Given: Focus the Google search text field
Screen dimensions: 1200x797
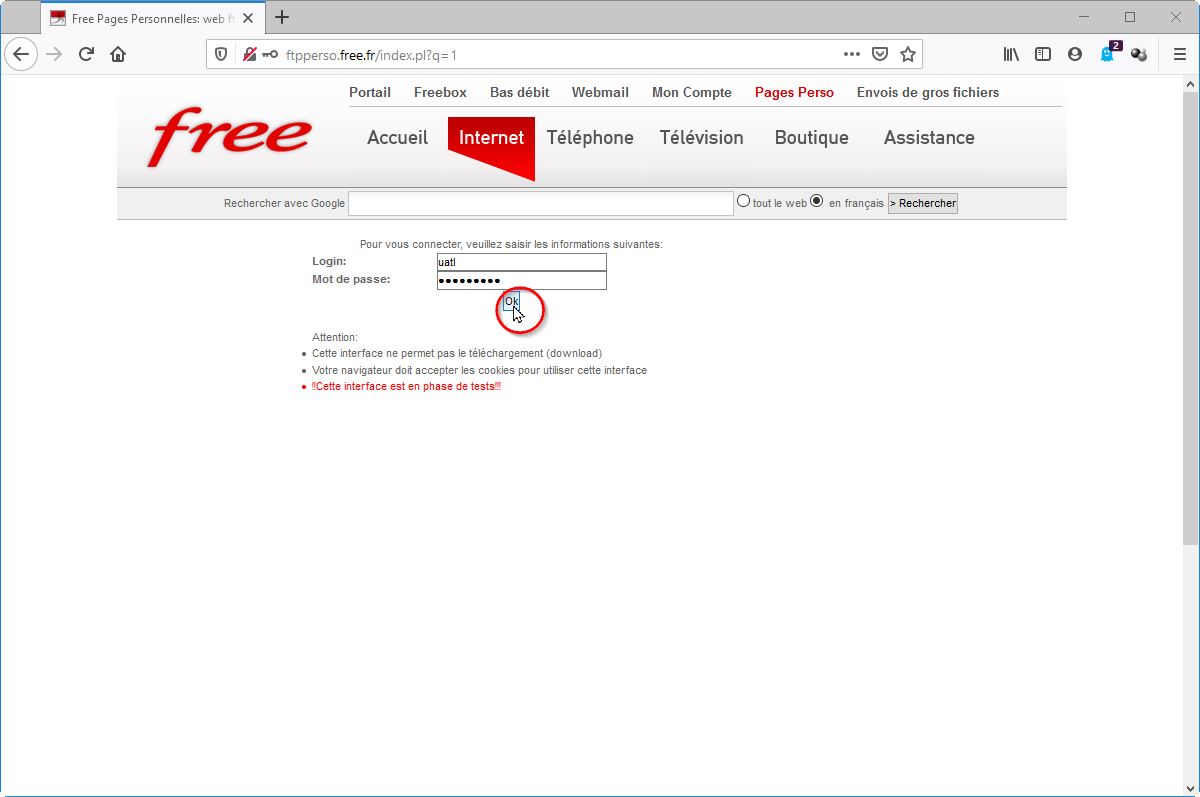Looking at the screenshot, I should 541,203.
